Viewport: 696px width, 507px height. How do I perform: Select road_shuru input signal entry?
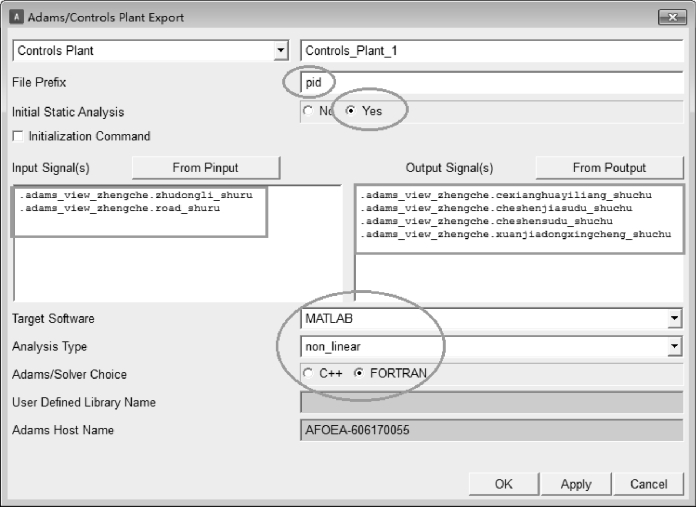click(x=120, y=208)
